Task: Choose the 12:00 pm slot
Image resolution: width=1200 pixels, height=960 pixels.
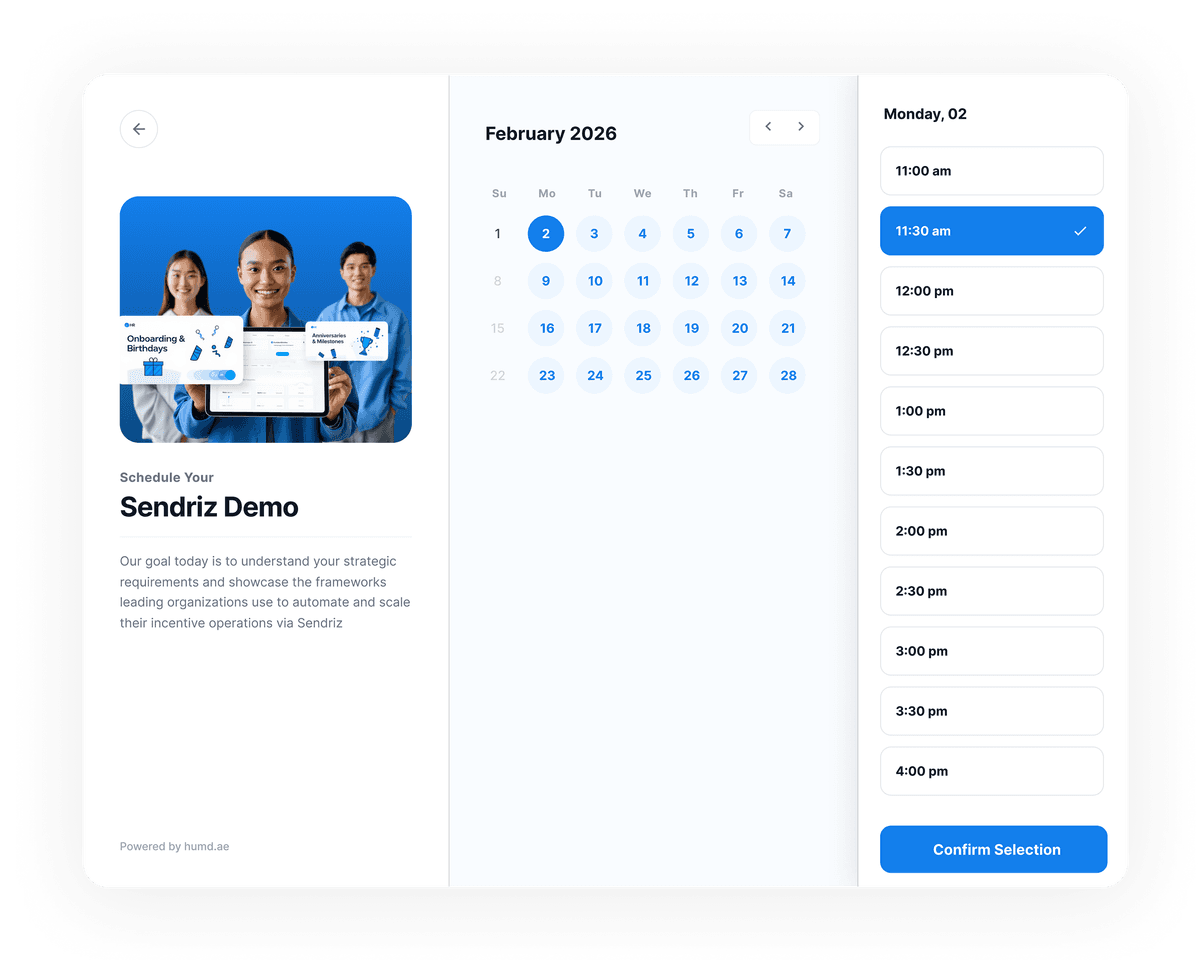Action: 991,291
